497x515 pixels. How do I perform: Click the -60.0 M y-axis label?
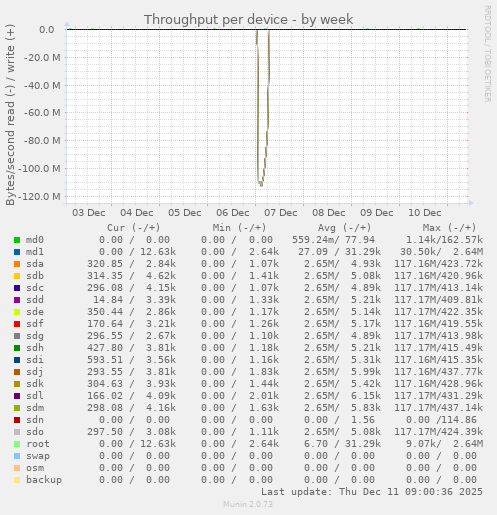click(x=42, y=113)
